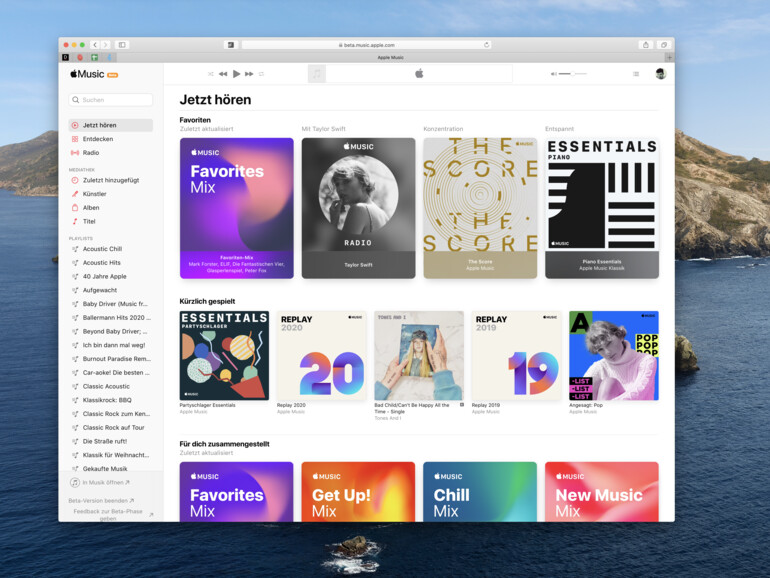Show Safari tab overview

click(x=663, y=45)
